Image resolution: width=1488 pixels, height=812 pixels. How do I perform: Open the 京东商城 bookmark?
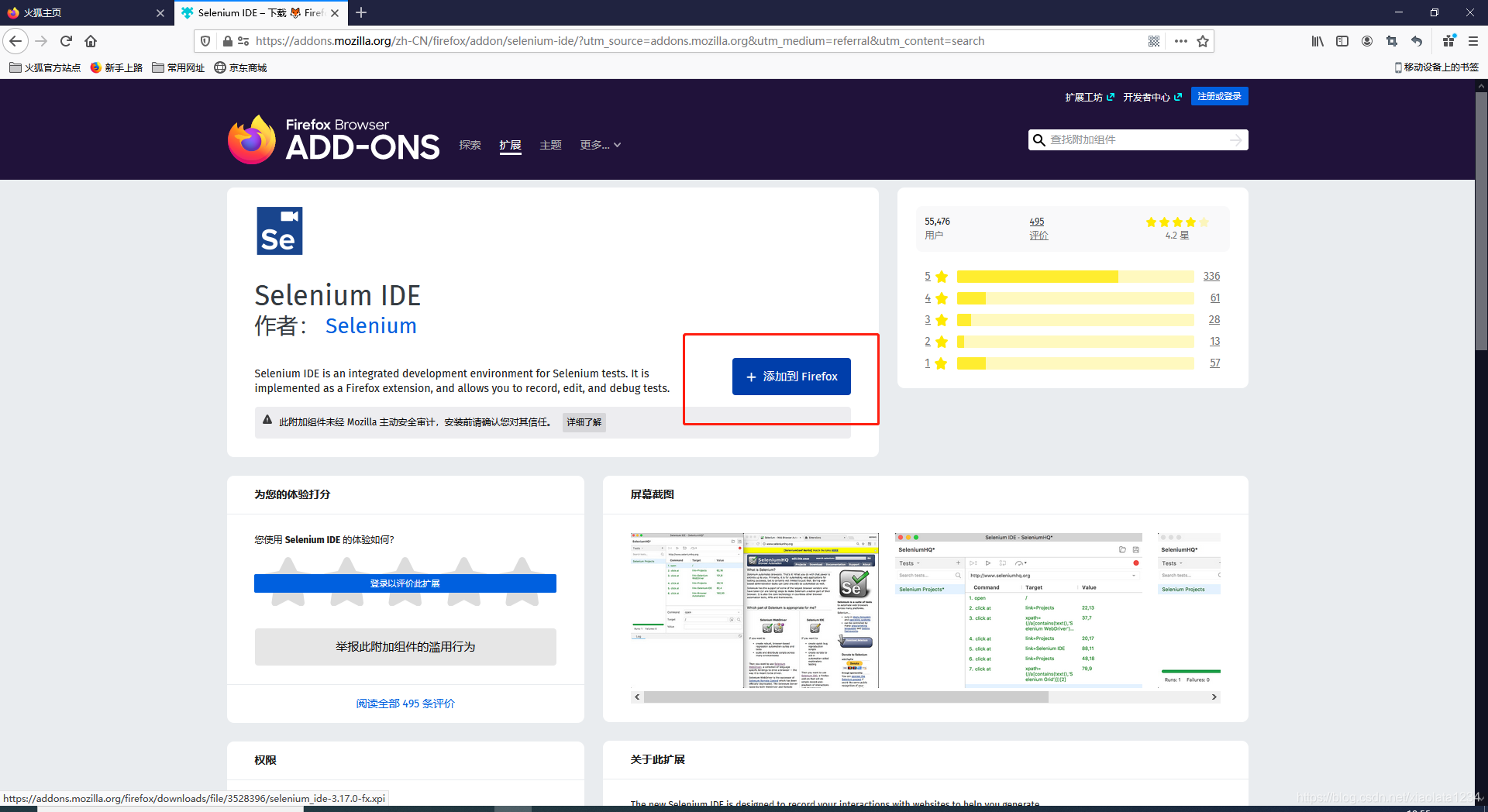tap(240, 67)
